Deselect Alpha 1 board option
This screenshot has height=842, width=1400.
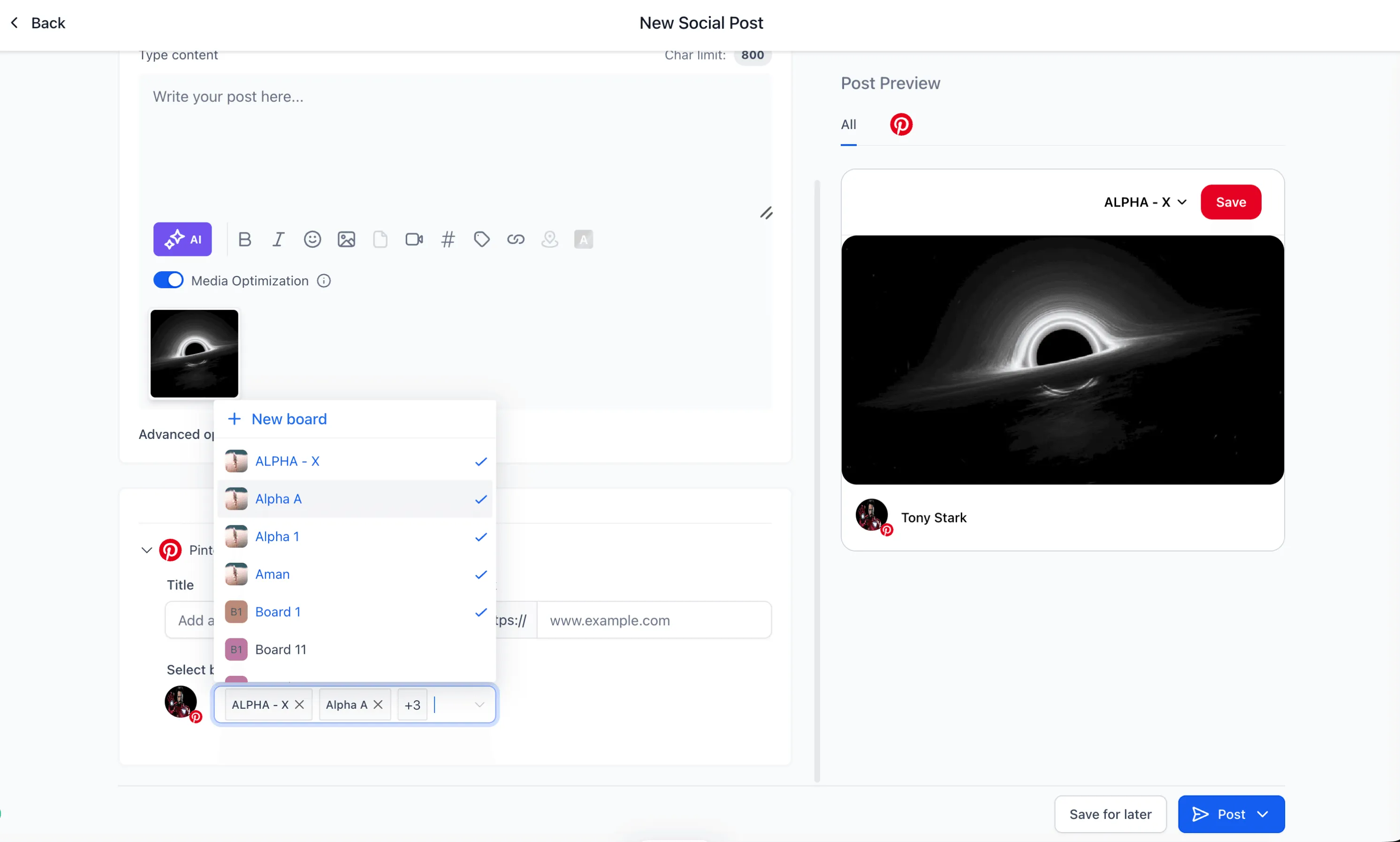click(x=354, y=537)
